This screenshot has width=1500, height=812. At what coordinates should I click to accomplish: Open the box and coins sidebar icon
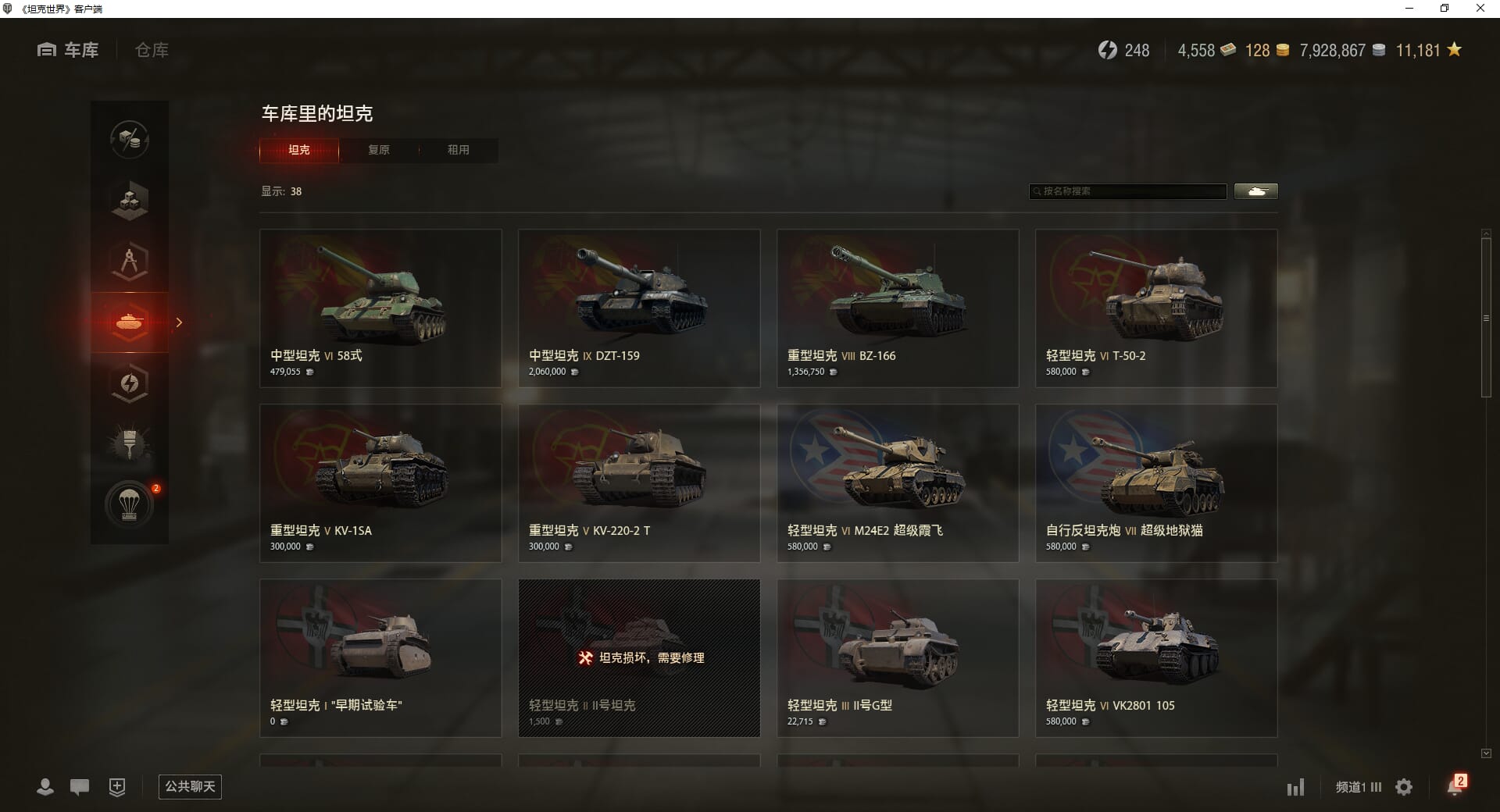[x=130, y=140]
